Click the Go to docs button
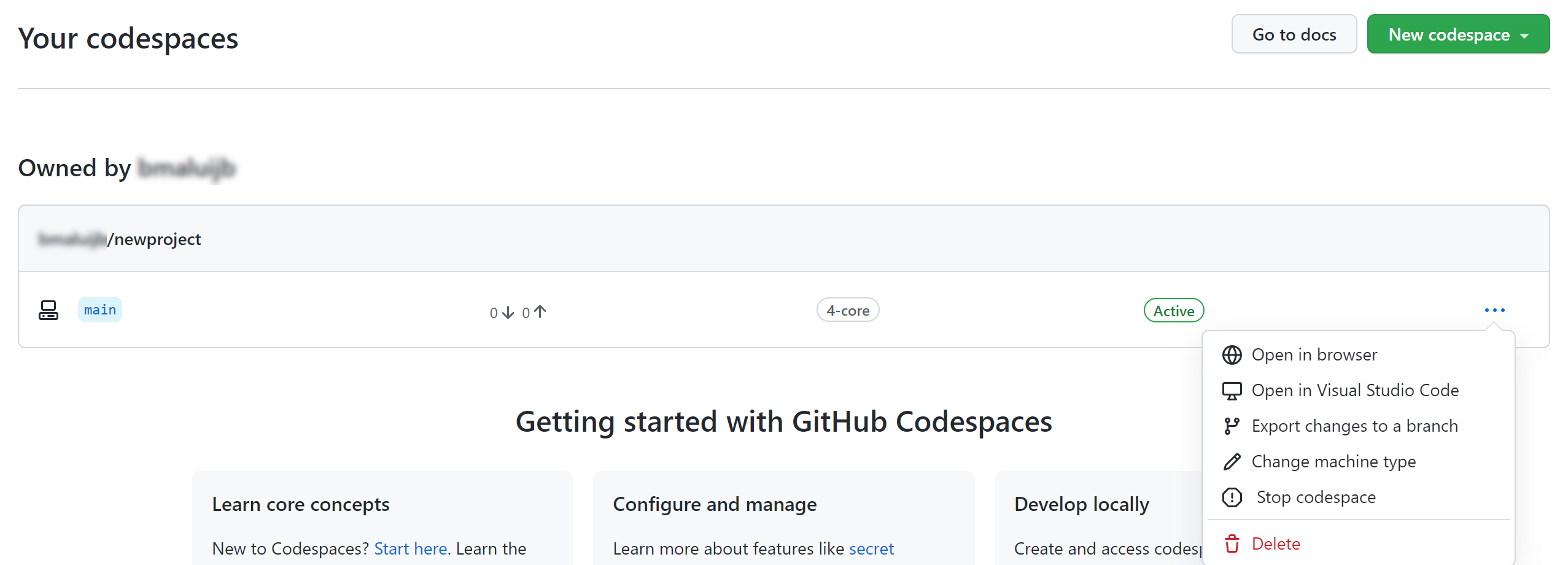The width and height of the screenshot is (1568, 565). point(1294,34)
